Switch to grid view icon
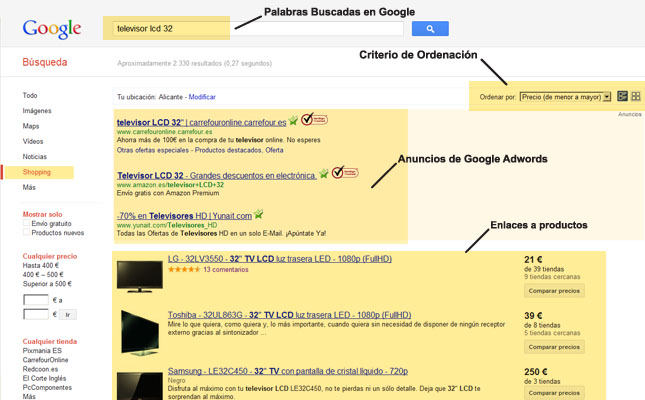This screenshot has height=400, width=645. coord(636,96)
